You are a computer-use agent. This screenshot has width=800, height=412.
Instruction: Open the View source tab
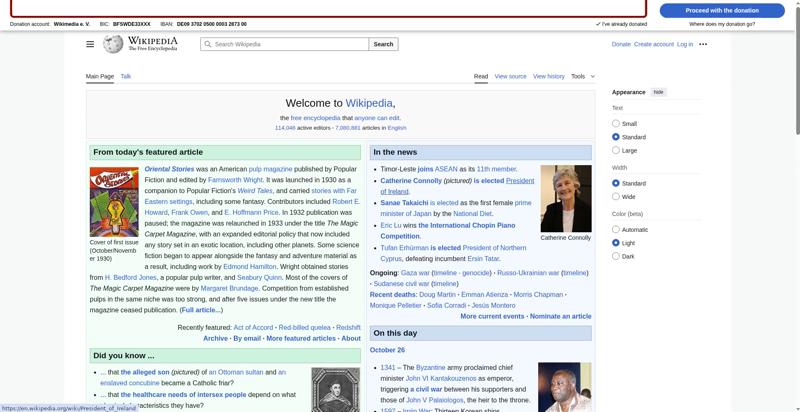[510, 76]
